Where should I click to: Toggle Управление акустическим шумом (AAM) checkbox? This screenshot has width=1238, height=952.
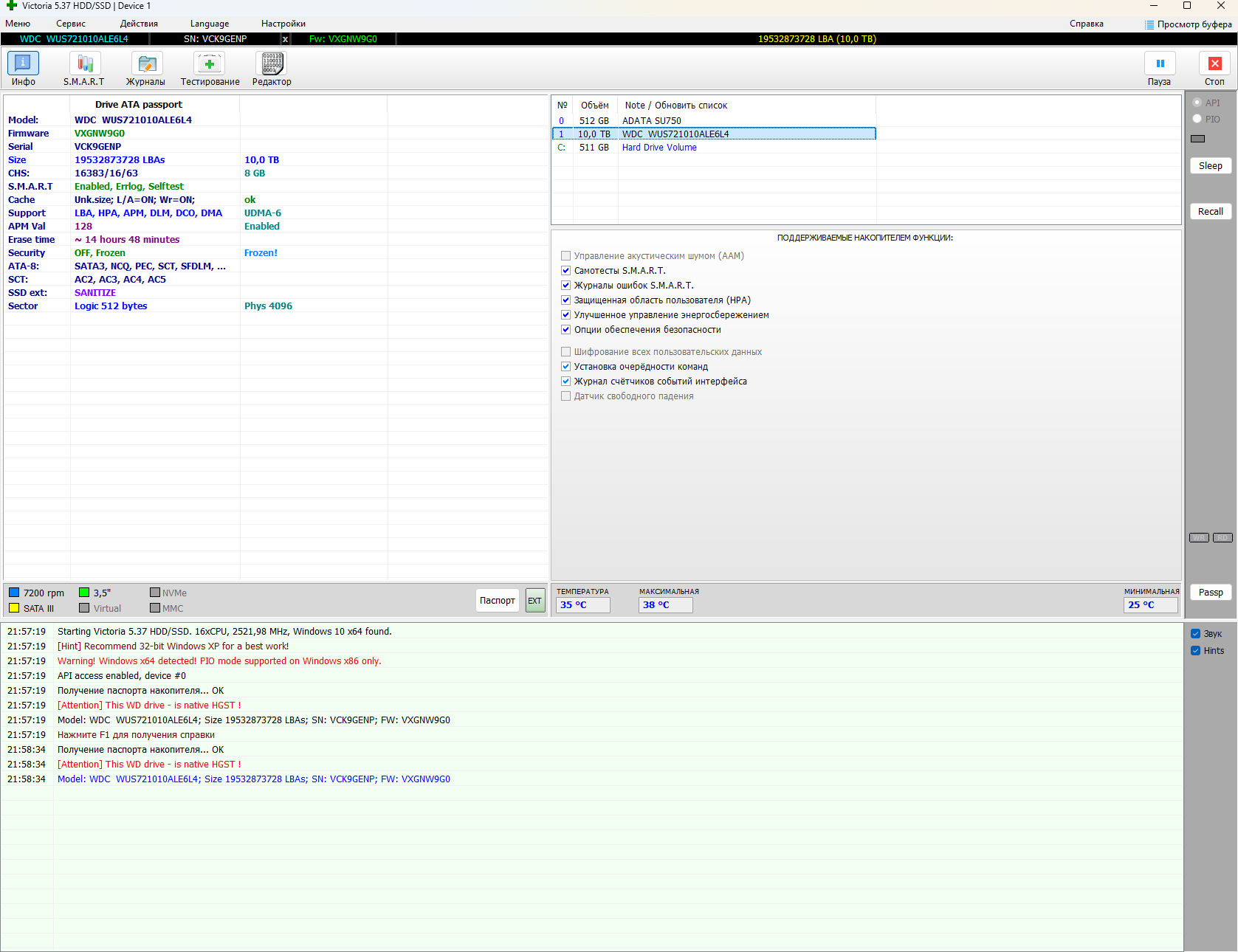566,256
